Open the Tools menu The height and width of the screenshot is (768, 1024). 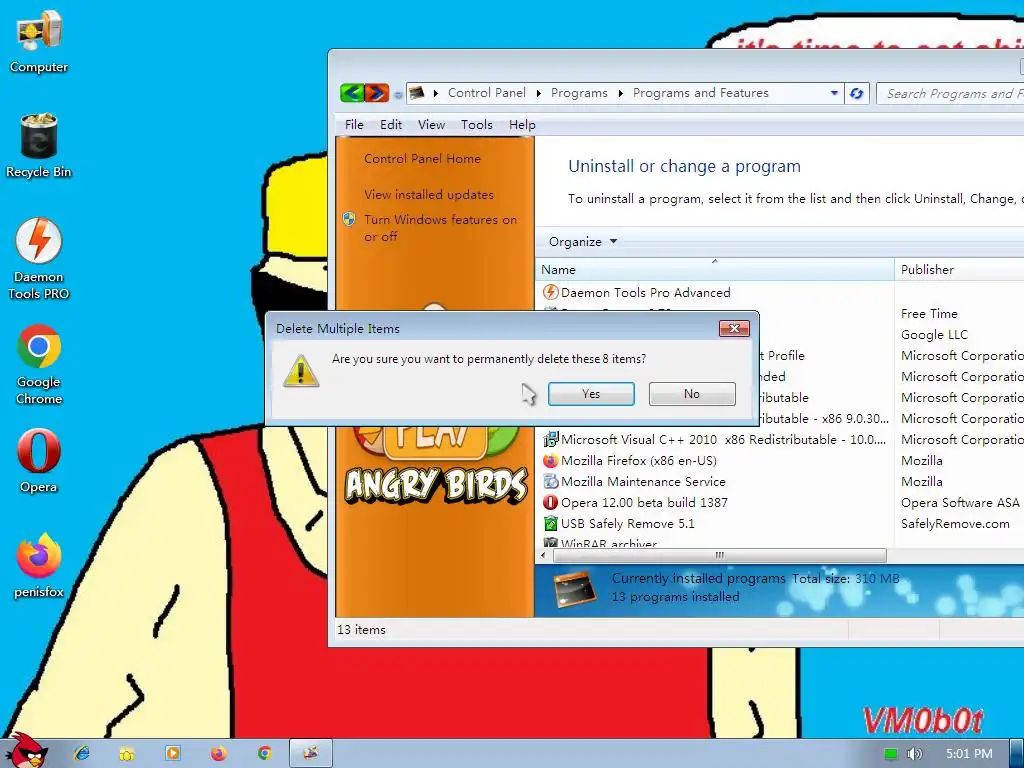click(x=476, y=125)
